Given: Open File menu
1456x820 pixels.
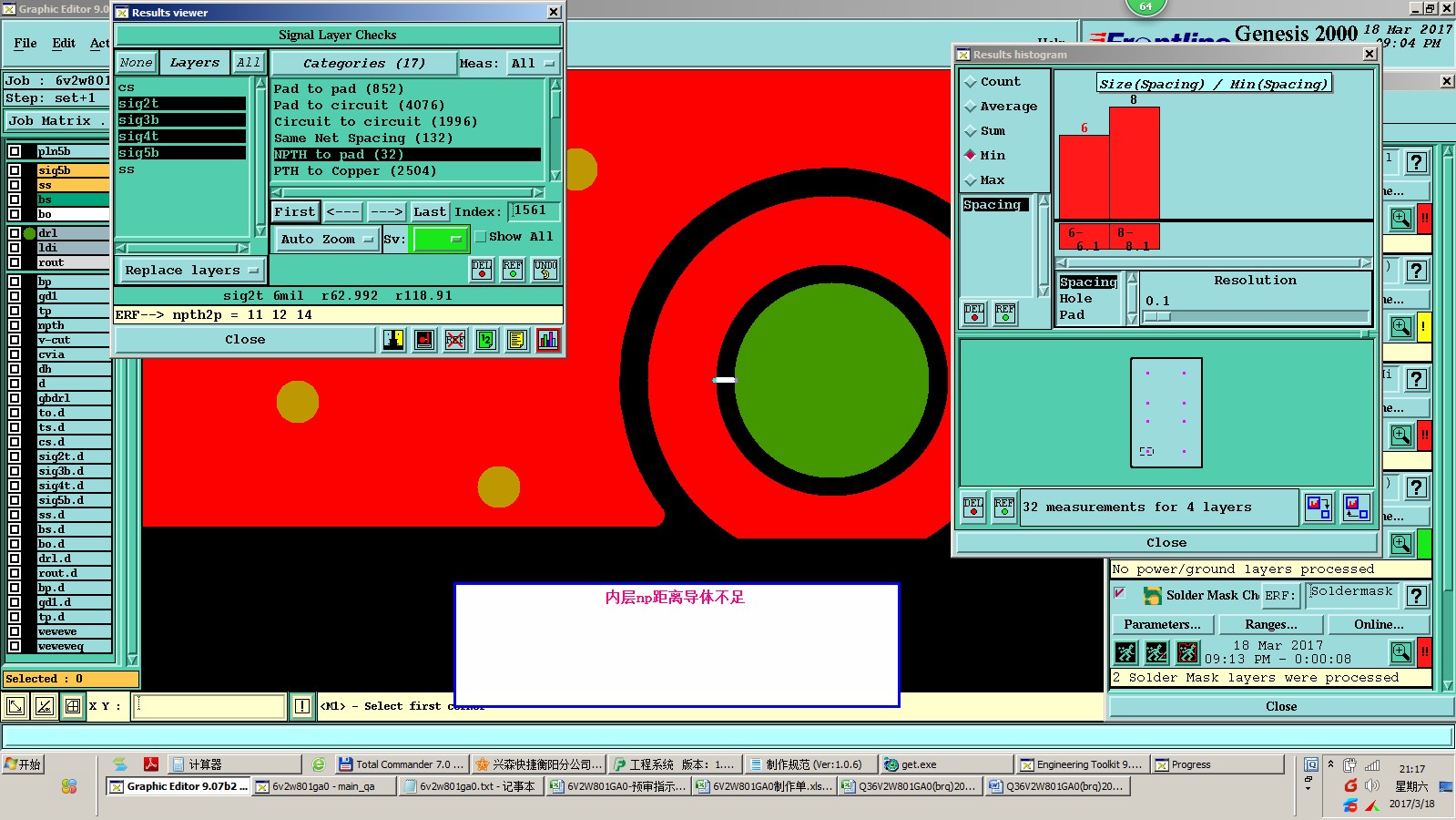Looking at the screenshot, I should (25, 43).
